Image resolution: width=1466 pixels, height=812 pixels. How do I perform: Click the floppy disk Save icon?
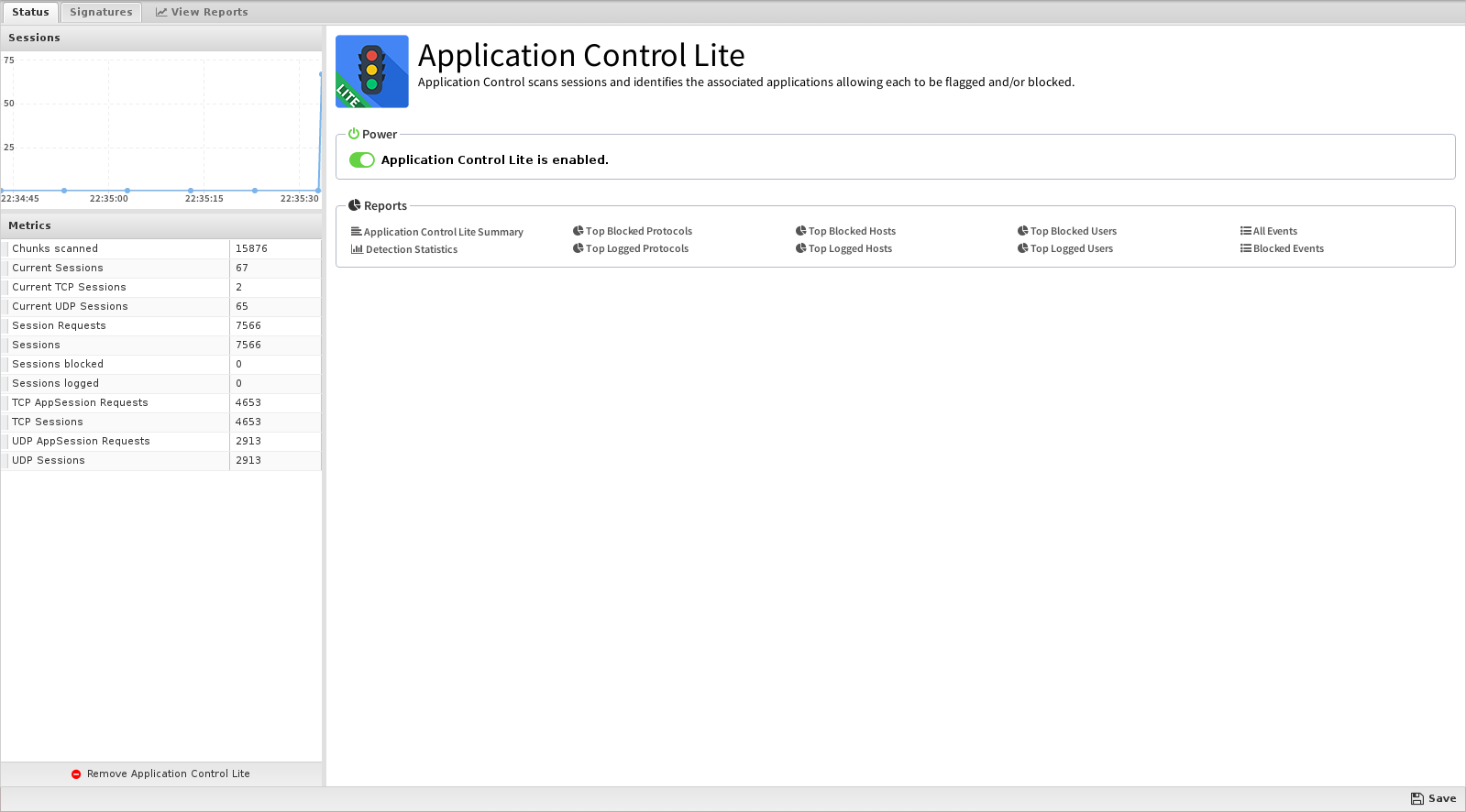tap(1417, 799)
